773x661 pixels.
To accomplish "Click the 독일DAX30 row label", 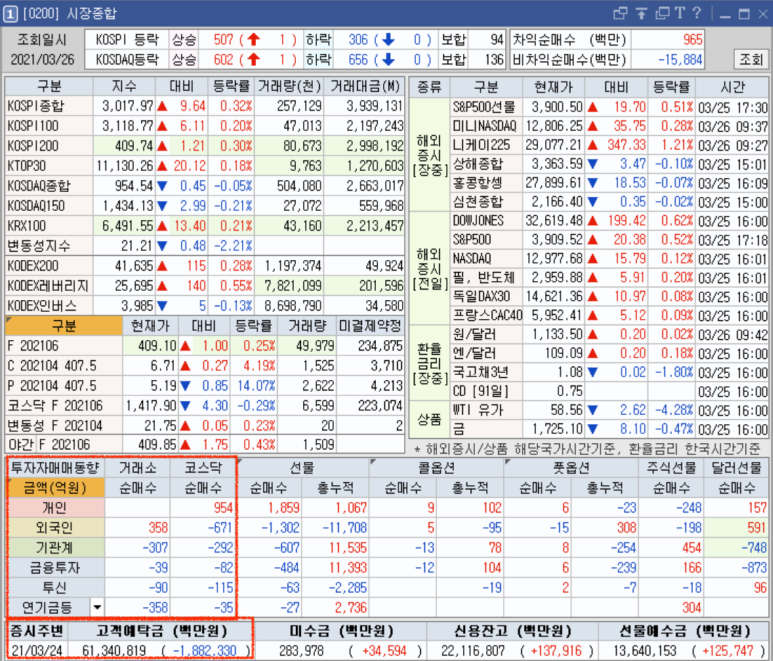I will click(x=486, y=296).
